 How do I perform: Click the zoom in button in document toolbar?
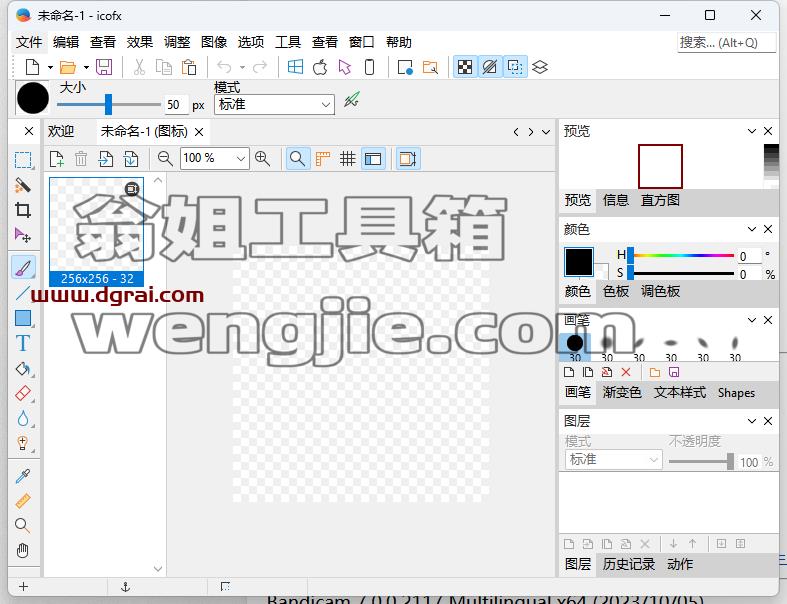[x=263, y=159]
